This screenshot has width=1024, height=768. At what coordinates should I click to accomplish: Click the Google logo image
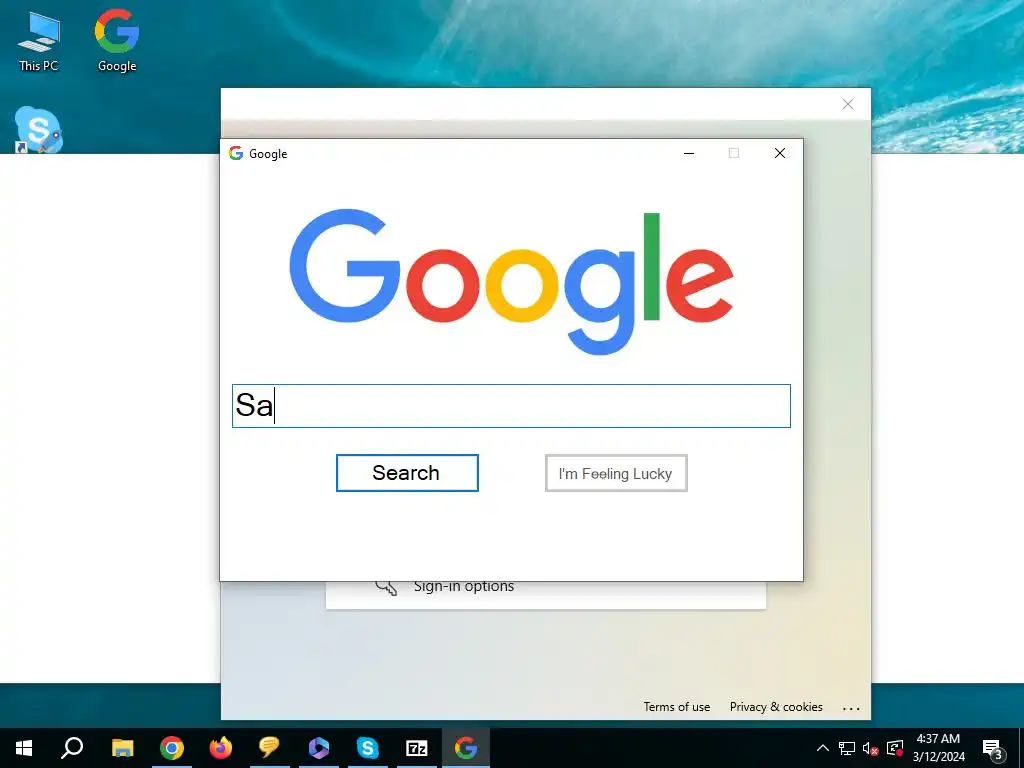point(511,281)
